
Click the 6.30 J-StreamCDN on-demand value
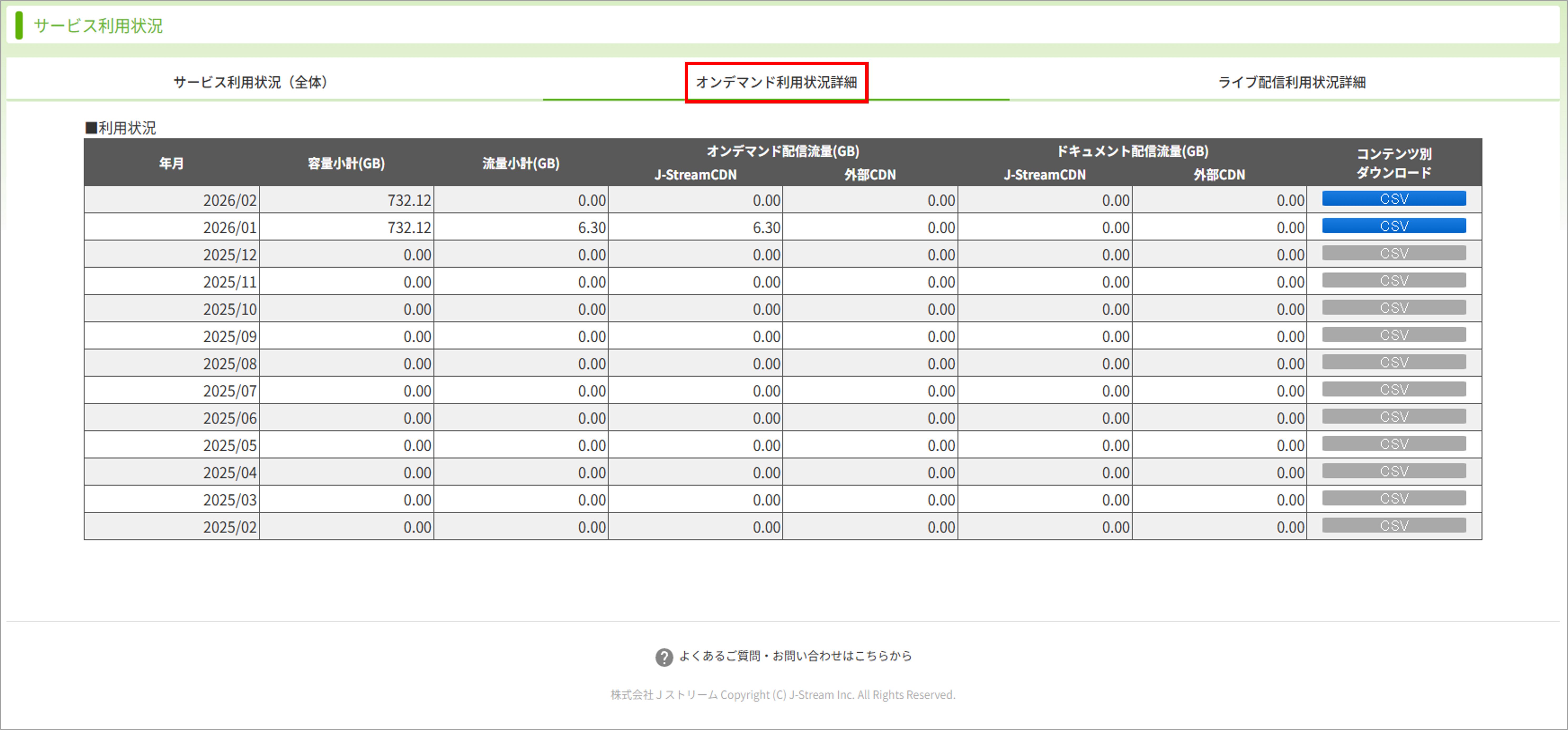coord(766,228)
